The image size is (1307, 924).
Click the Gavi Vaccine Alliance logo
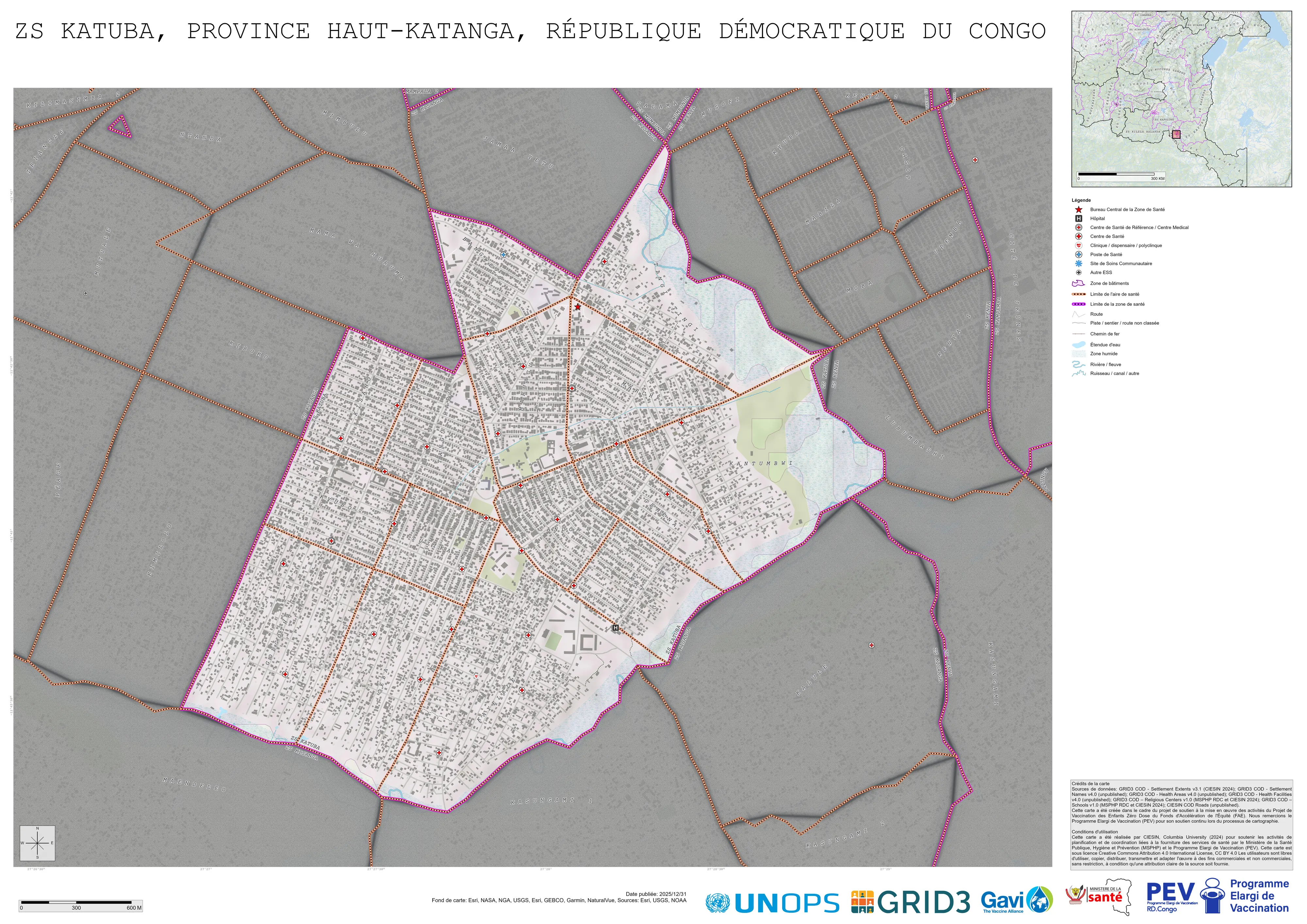point(1017,900)
